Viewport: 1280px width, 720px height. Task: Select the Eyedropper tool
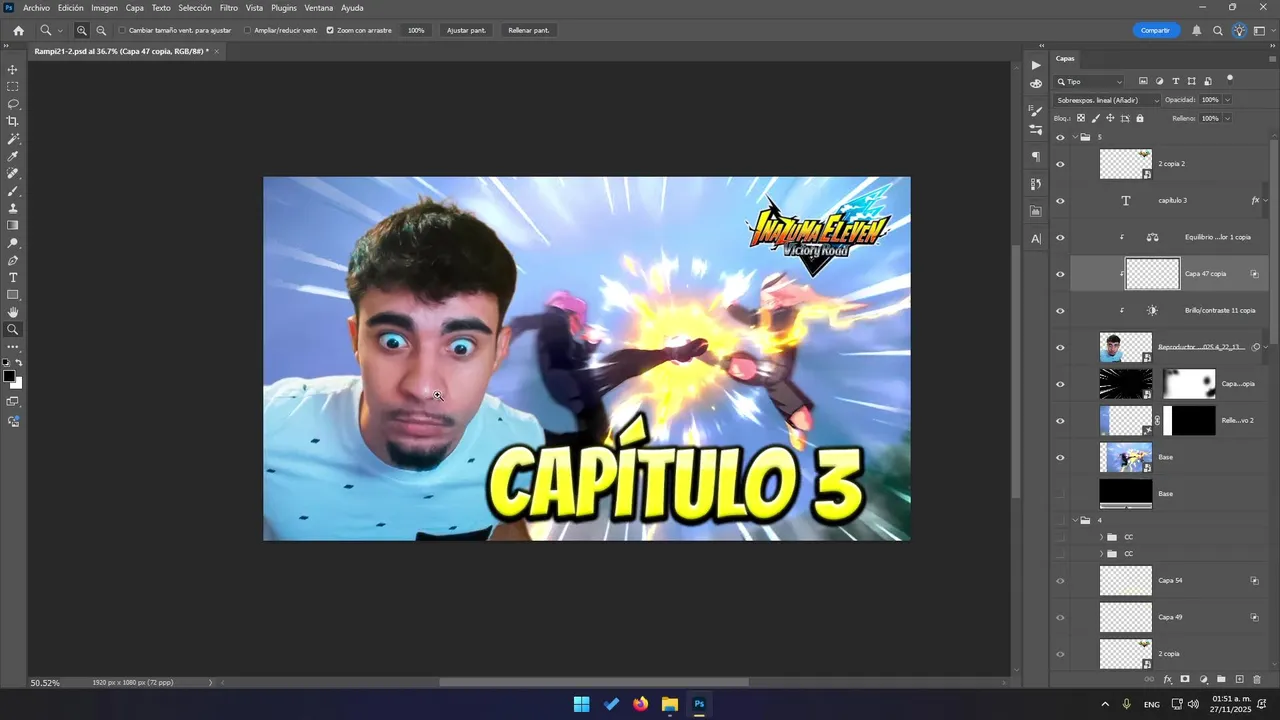pos(13,156)
